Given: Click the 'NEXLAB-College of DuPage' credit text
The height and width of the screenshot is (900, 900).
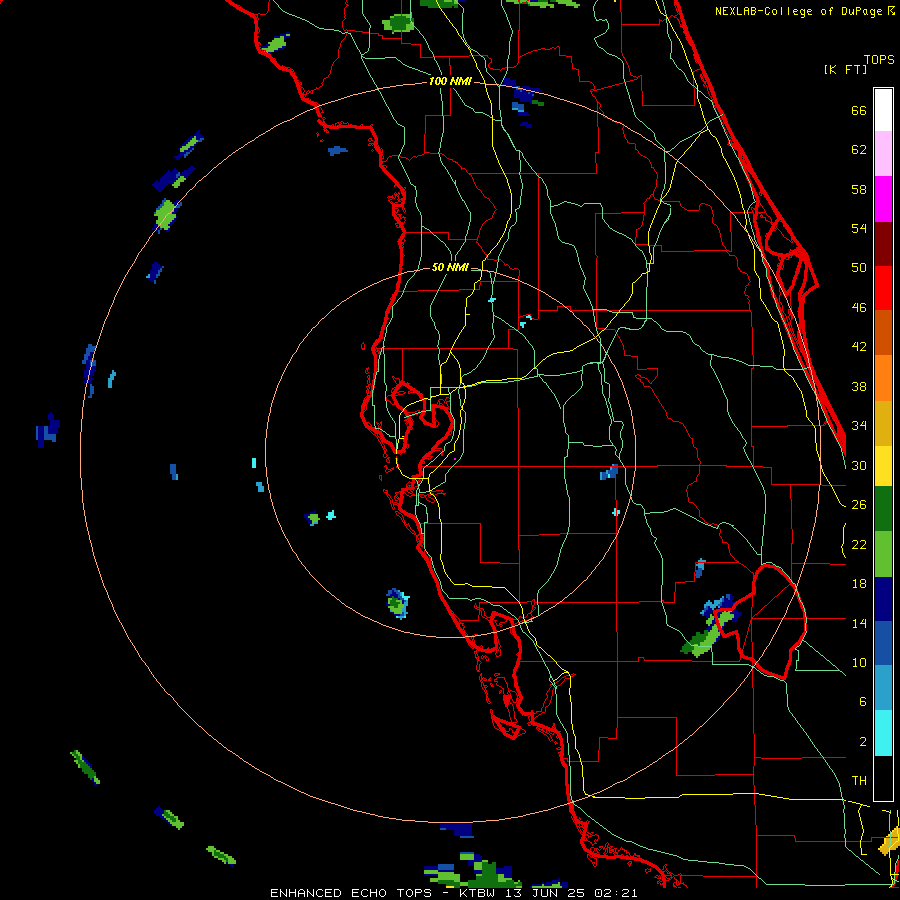Looking at the screenshot, I should pyautogui.click(x=798, y=11).
